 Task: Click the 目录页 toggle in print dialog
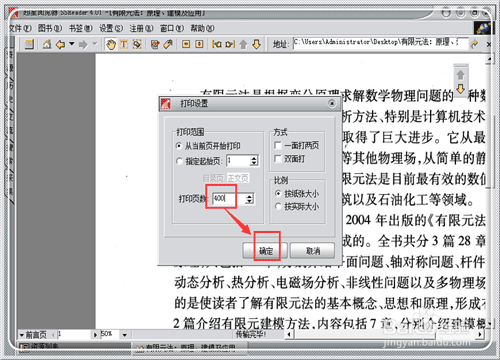213,178
